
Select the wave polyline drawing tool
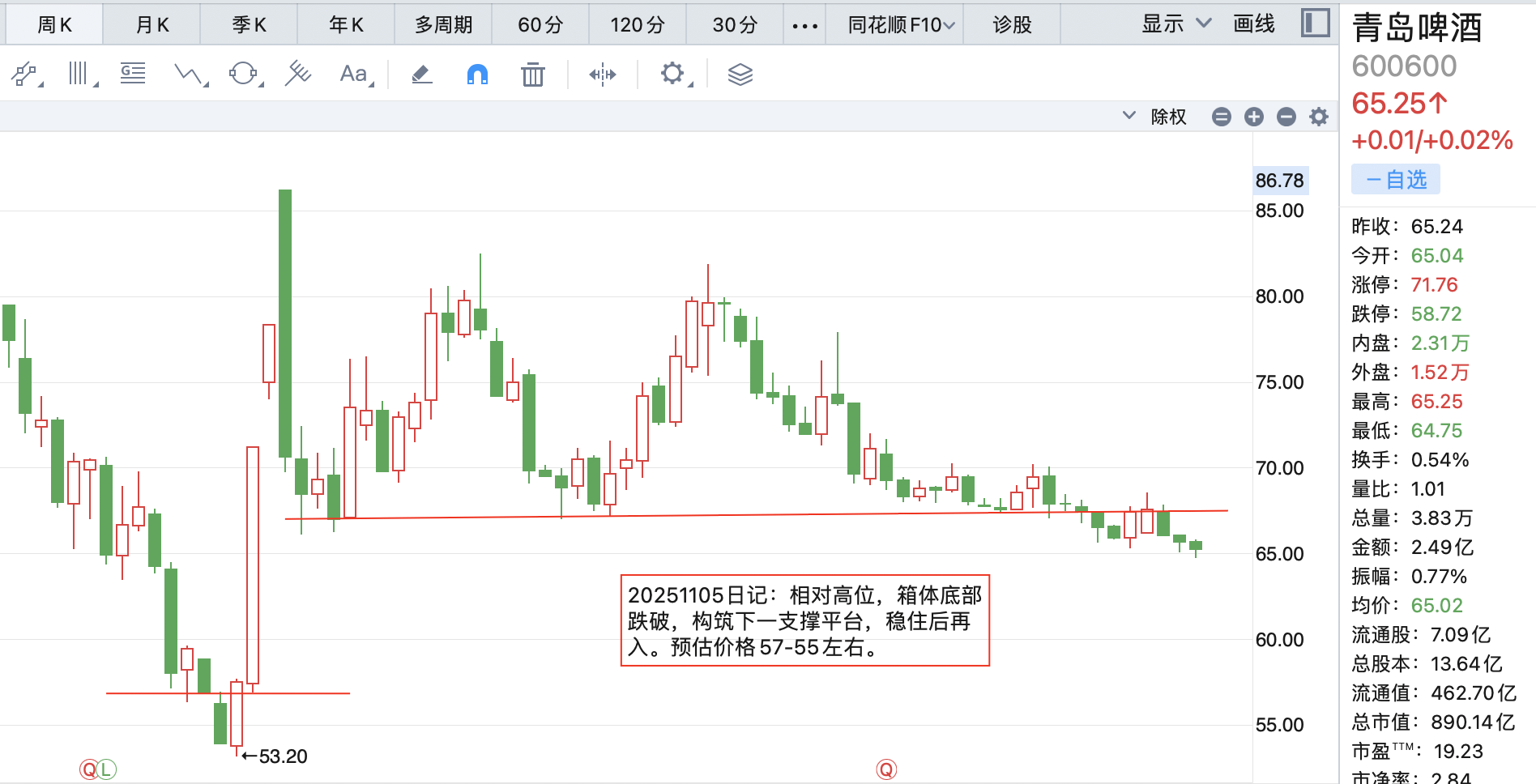(190, 75)
